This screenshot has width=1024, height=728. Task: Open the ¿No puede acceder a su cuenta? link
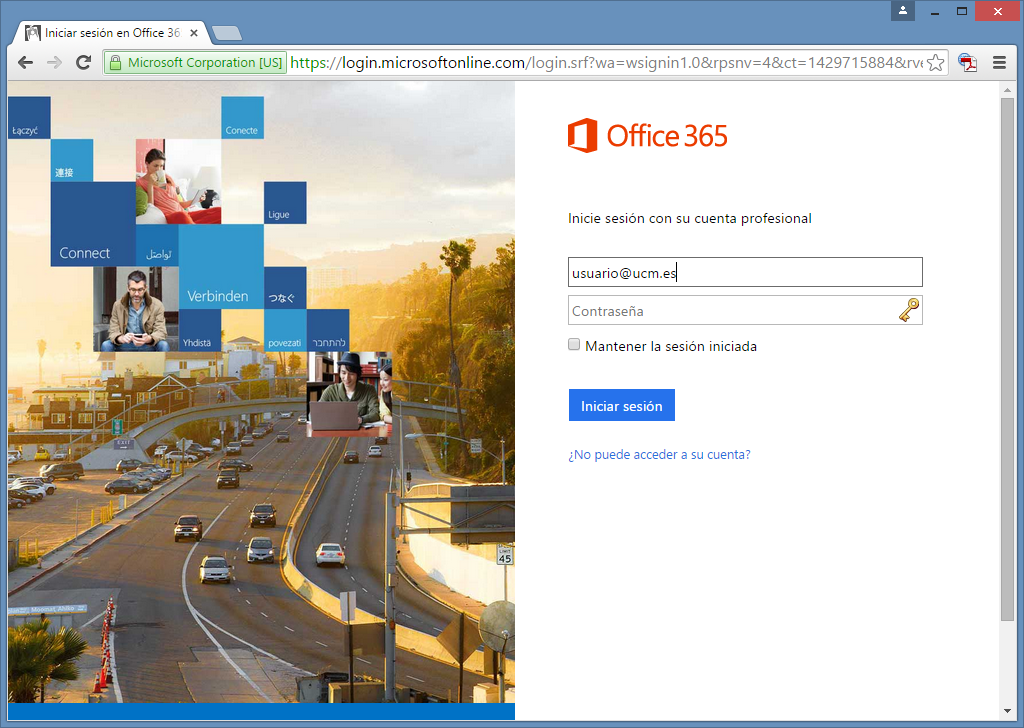click(659, 455)
